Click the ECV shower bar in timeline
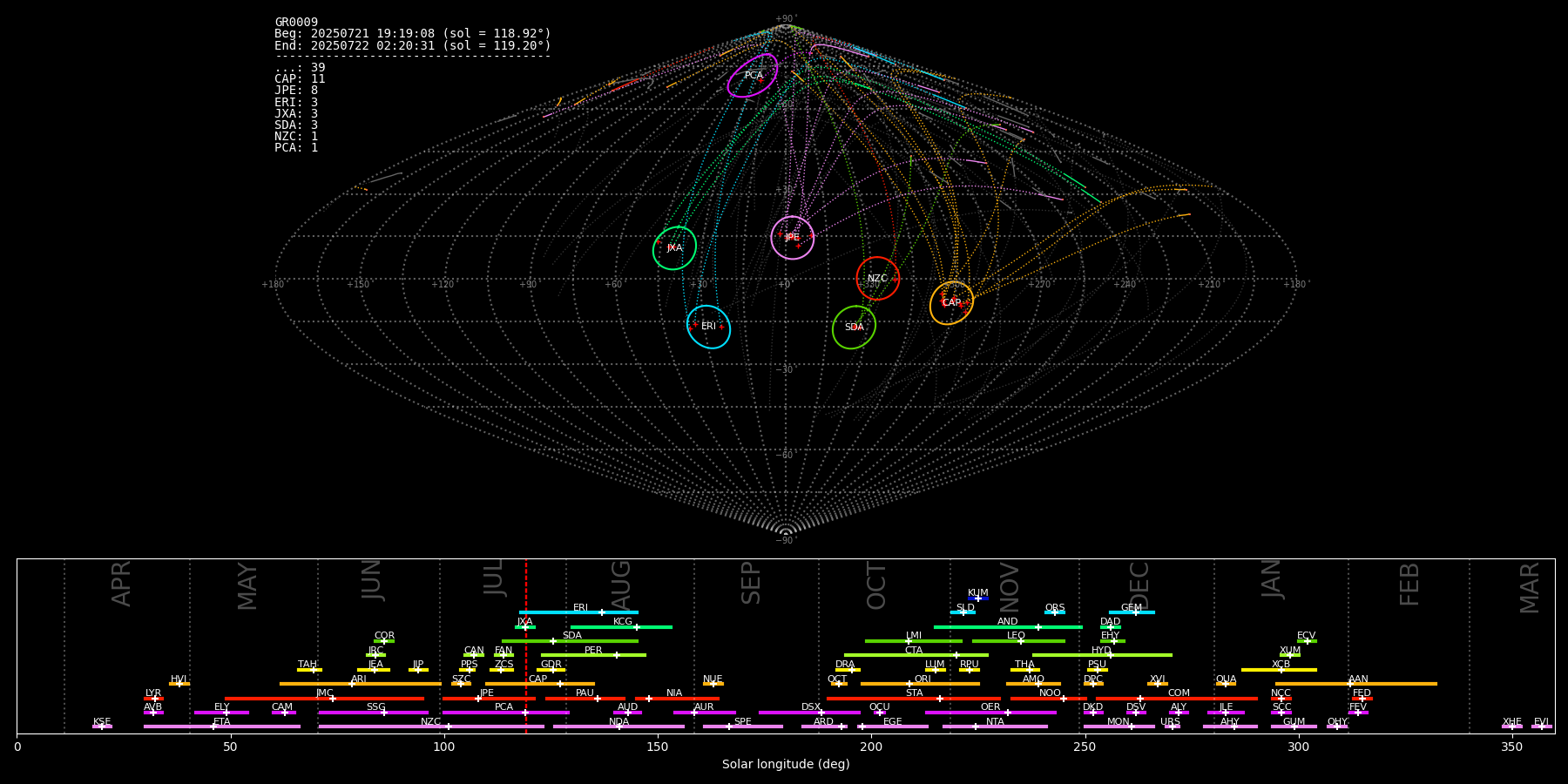The image size is (1568, 784). (1307, 641)
